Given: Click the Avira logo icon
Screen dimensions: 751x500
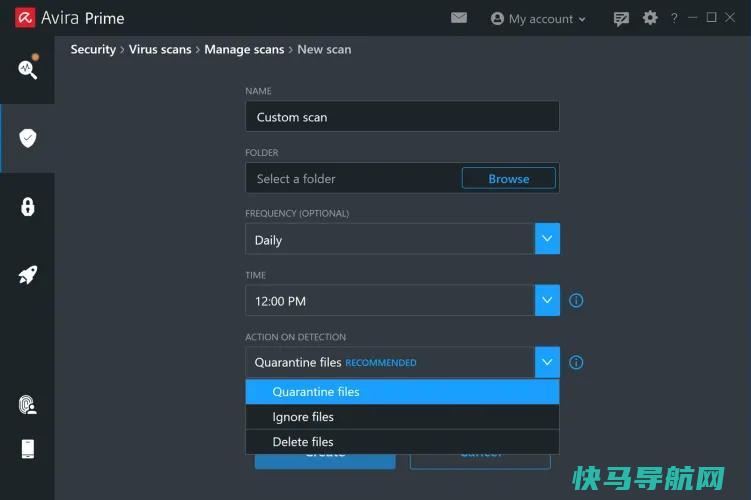Looking at the screenshot, I should (x=25, y=18).
